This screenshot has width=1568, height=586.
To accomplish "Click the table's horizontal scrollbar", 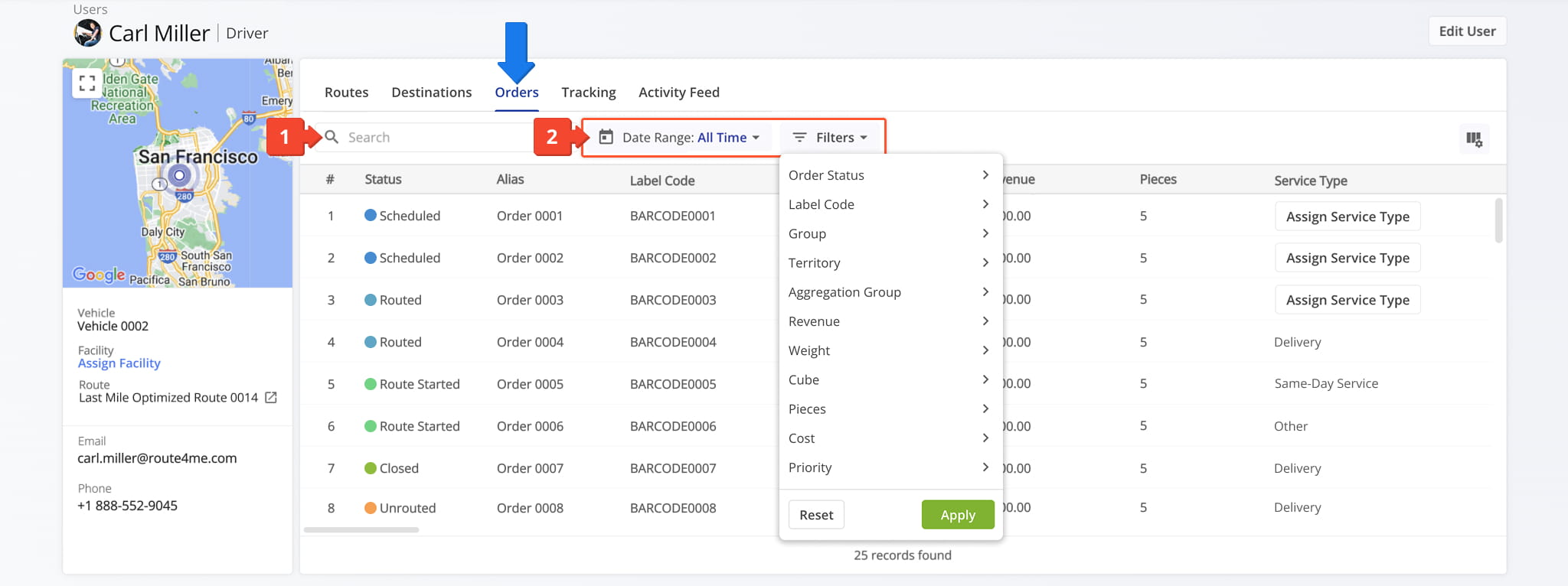I will [x=361, y=529].
